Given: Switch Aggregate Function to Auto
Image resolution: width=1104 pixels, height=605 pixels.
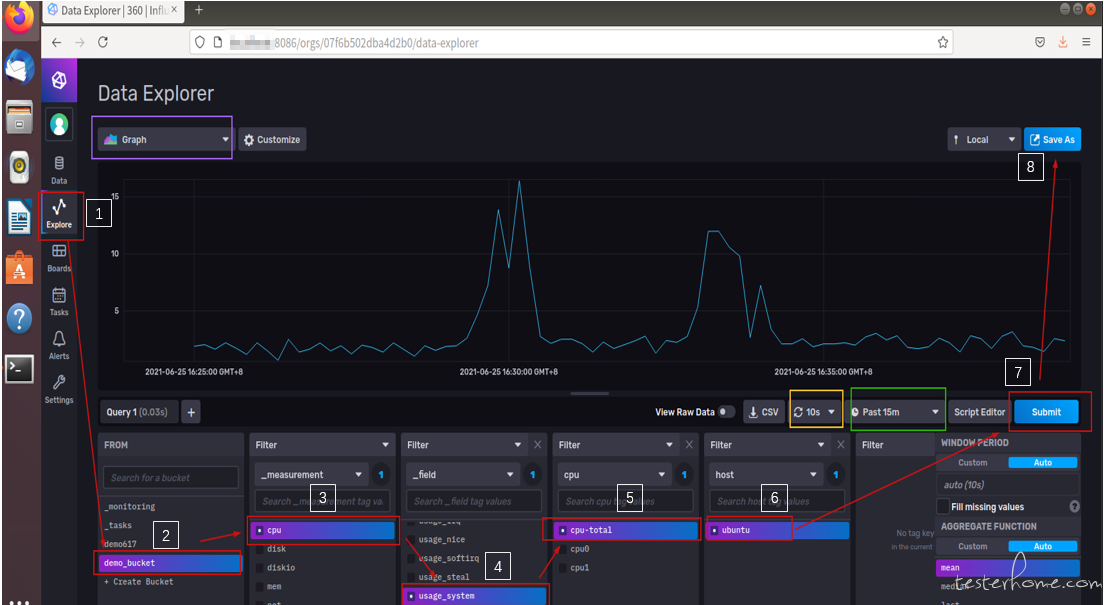Looking at the screenshot, I should pos(1043,547).
